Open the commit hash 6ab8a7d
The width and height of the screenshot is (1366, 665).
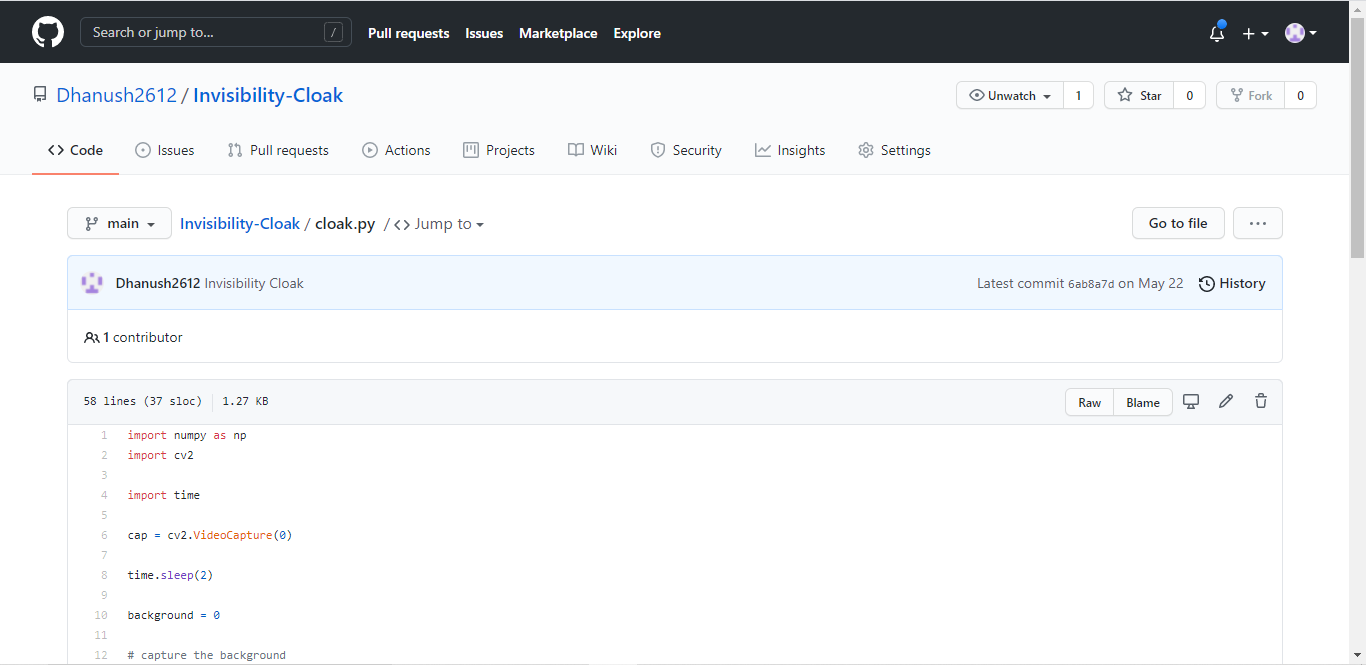click(1091, 284)
